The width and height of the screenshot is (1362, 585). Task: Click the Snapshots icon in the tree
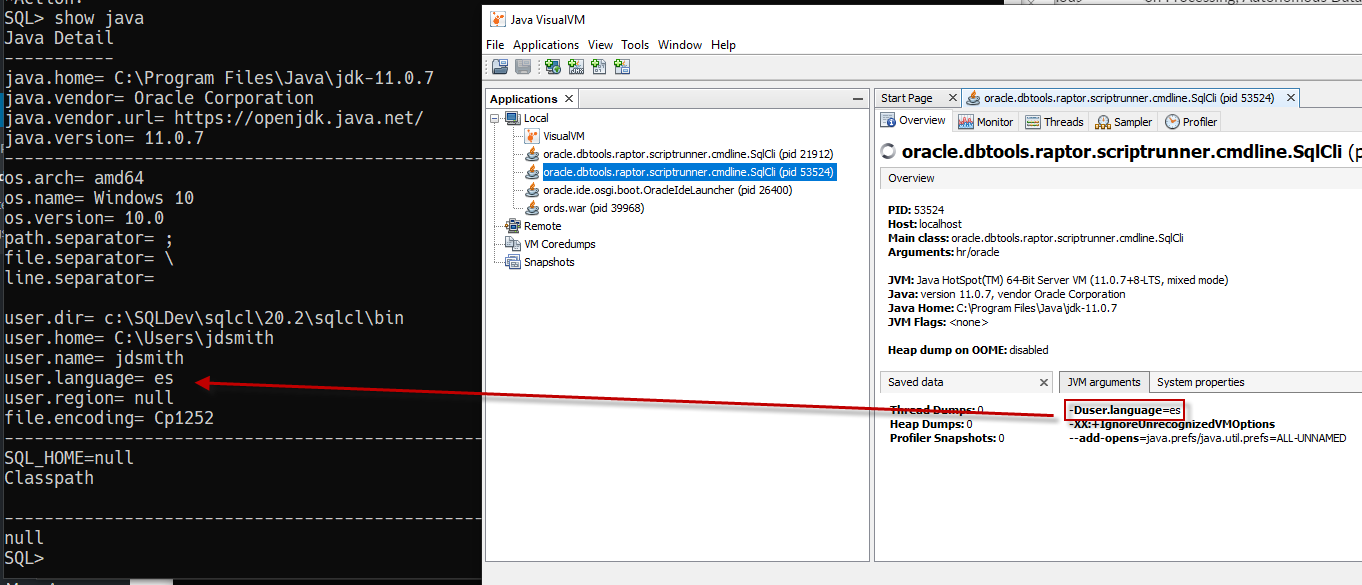(x=512, y=262)
